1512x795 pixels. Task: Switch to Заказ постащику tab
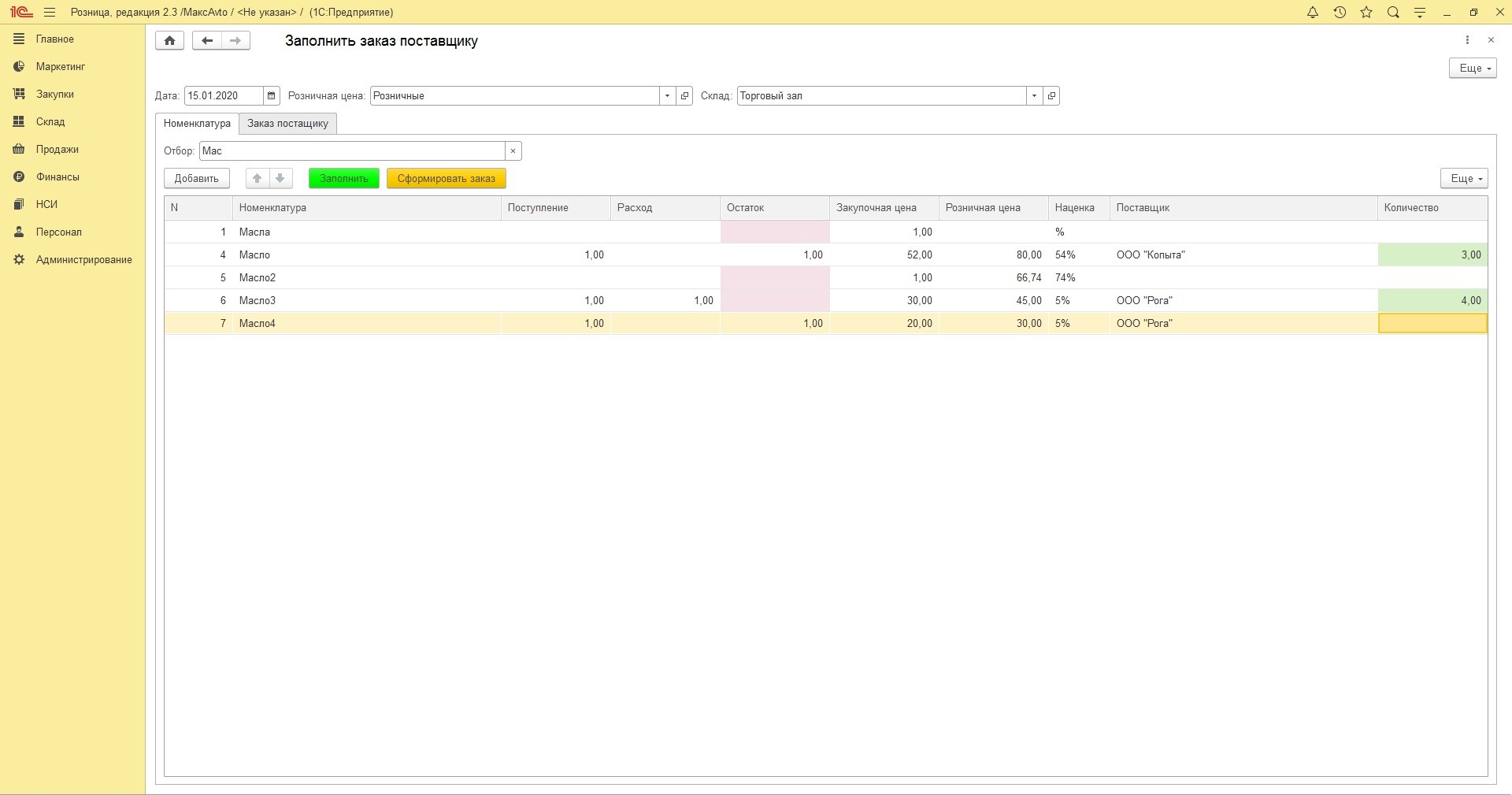[287, 124]
